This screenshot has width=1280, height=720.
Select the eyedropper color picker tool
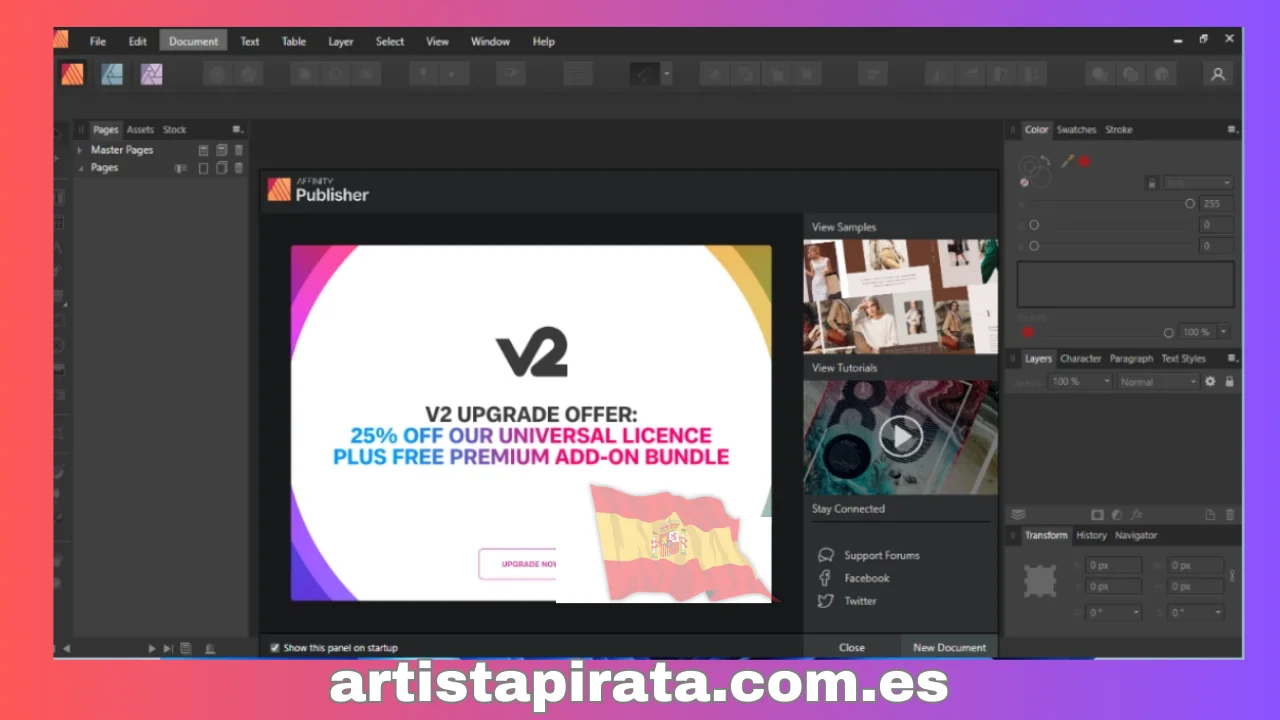(1067, 160)
